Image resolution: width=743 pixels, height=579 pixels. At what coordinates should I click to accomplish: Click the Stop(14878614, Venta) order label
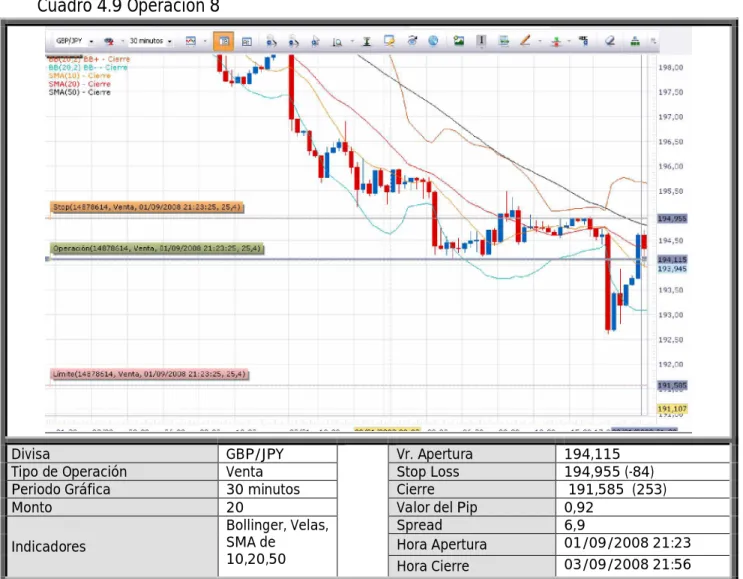[147, 207]
